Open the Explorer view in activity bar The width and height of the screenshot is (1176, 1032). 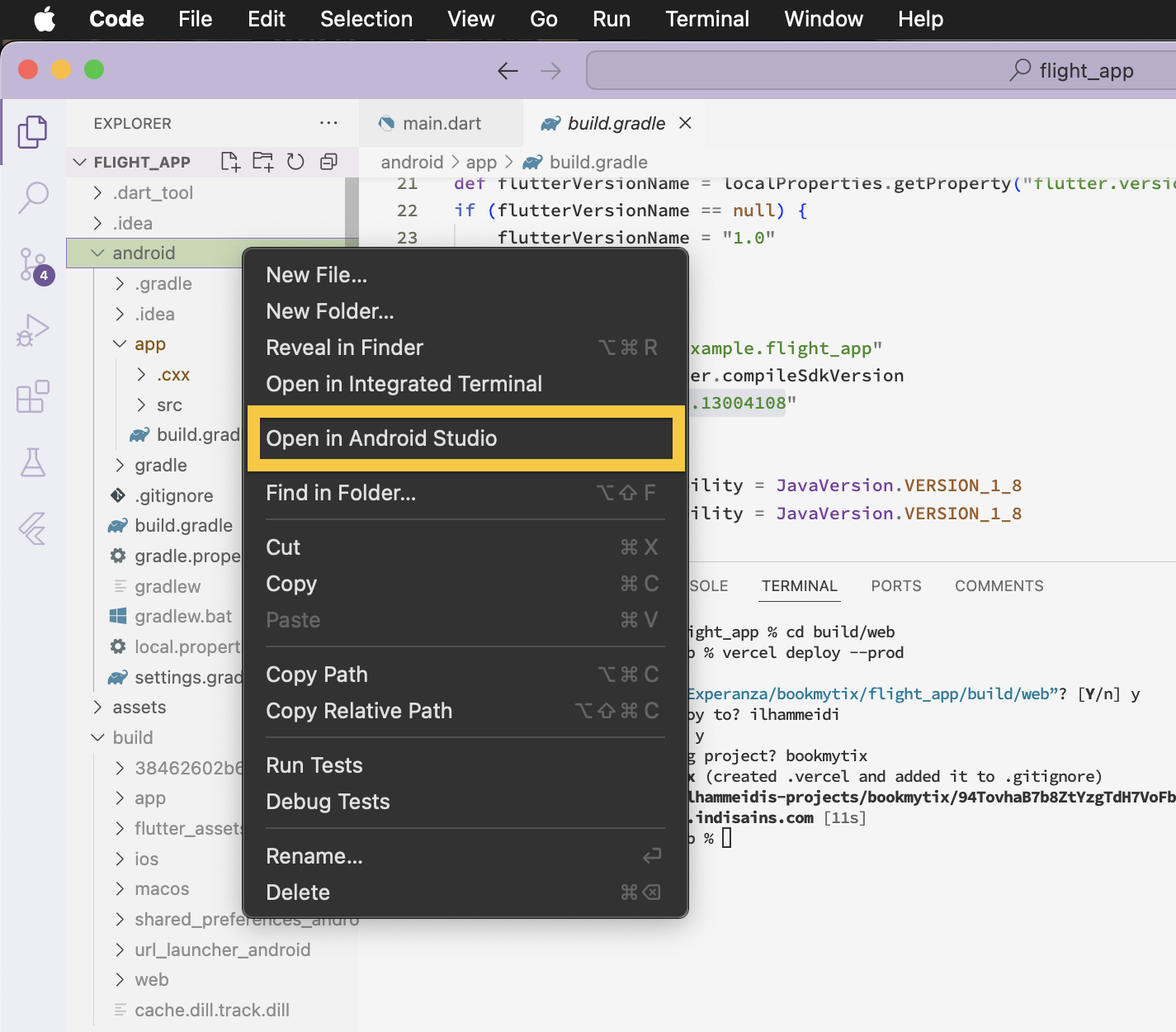click(x=33, y=132)
